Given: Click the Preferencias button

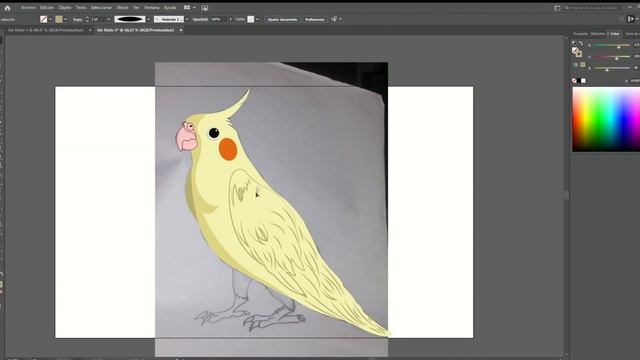Looking at the screenshot, I should 315,19.
